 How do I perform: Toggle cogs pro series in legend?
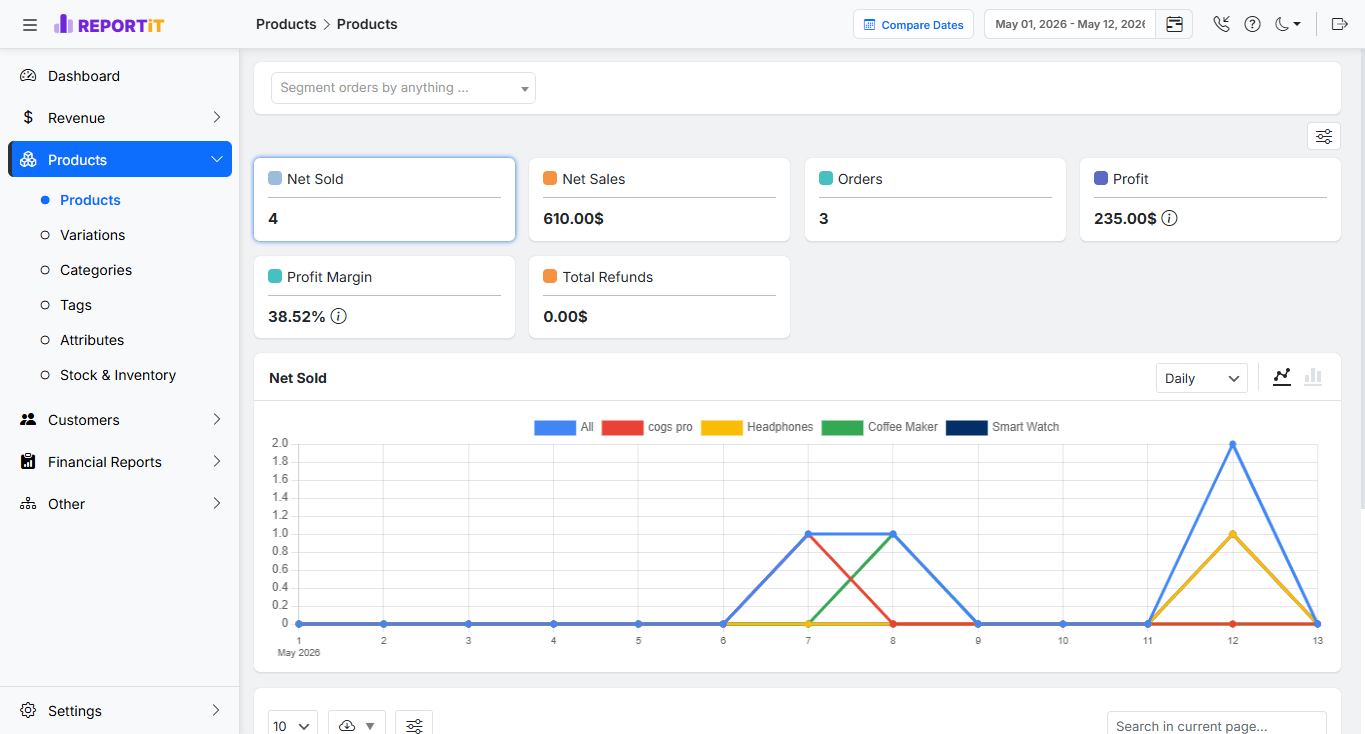(647, 427)
